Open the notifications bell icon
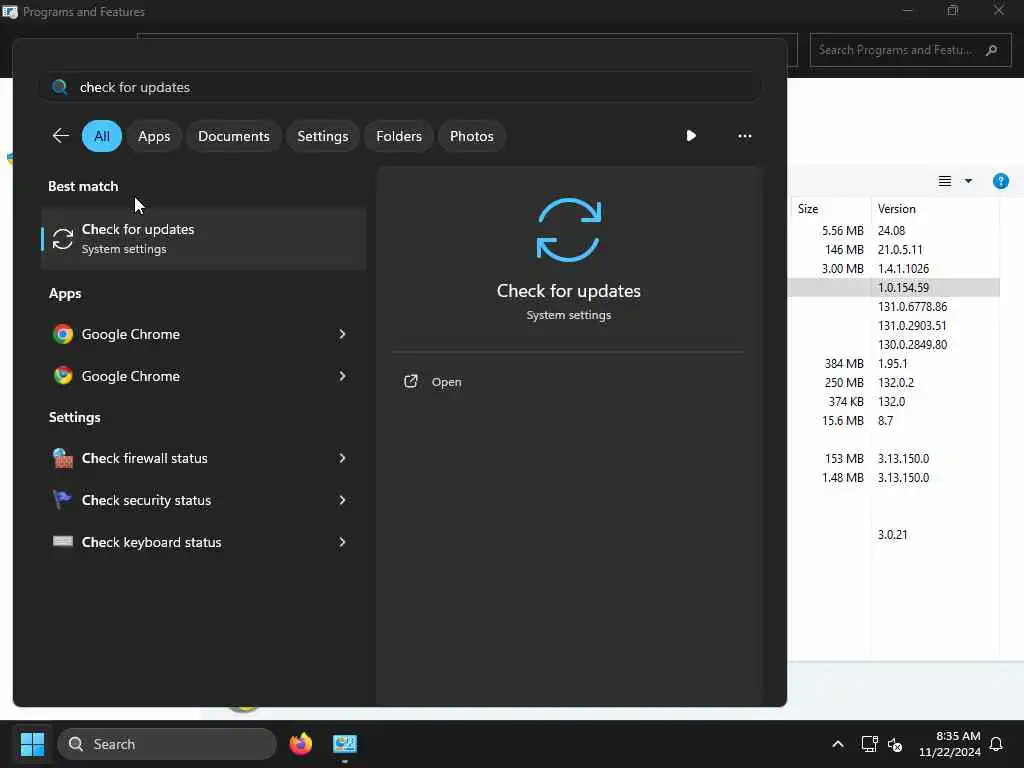This screenshot has width=1024, height=768. click(996, 744)
